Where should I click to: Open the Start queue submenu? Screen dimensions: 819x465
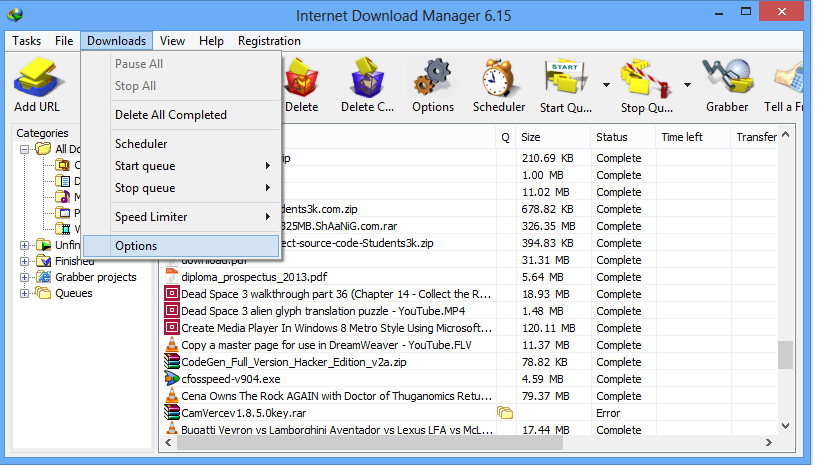(x=181, y=166)
